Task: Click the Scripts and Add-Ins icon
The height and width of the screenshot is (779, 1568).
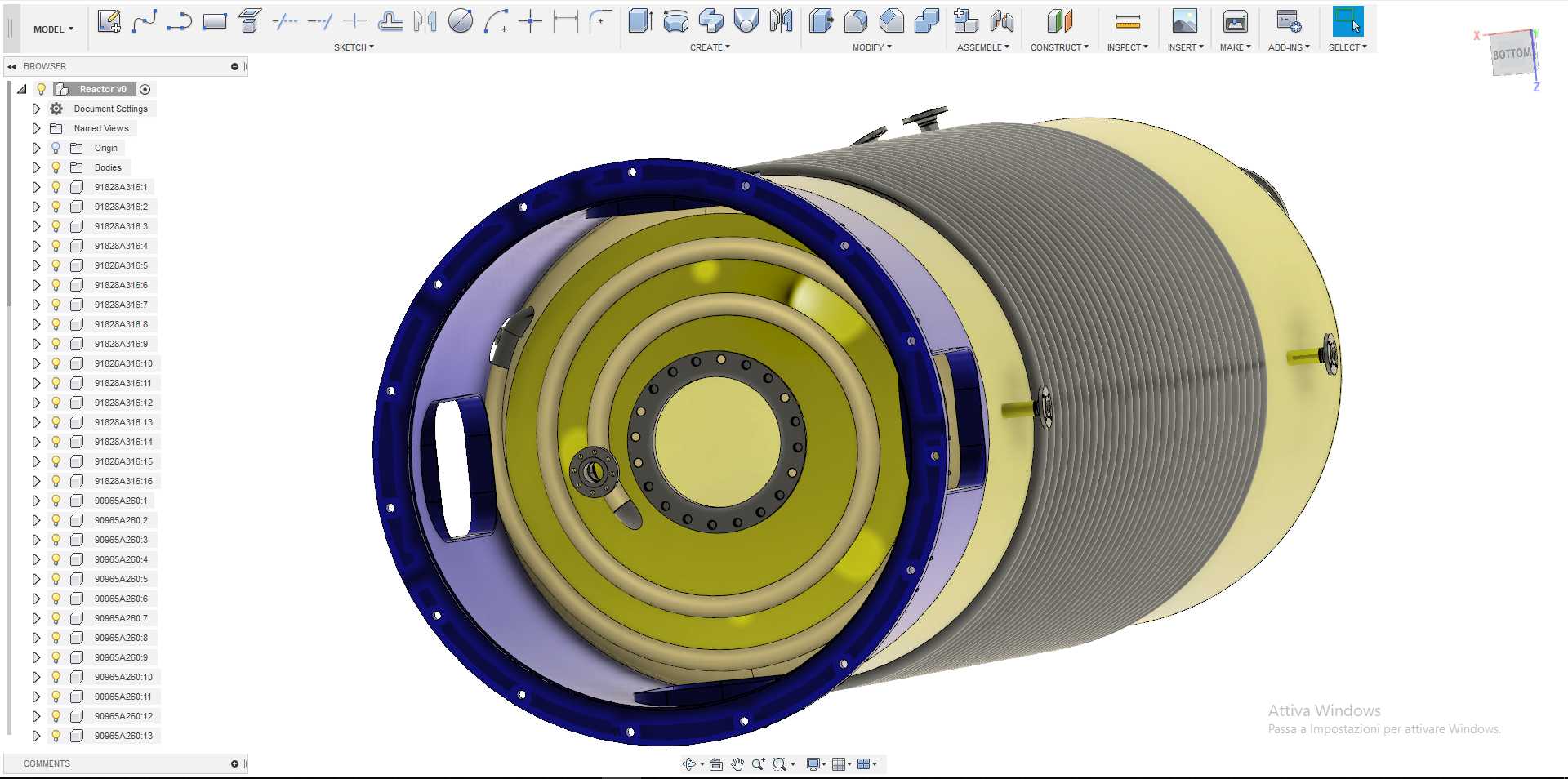Action: click(1289, 21)
